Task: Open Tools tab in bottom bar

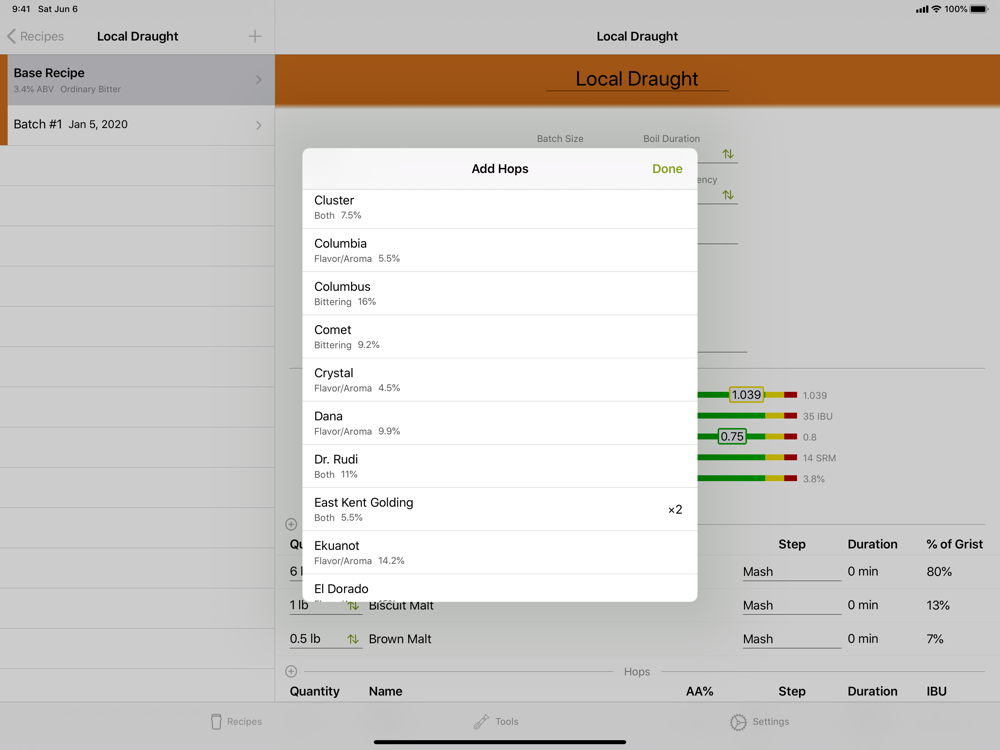Action: tap(496, 721)
